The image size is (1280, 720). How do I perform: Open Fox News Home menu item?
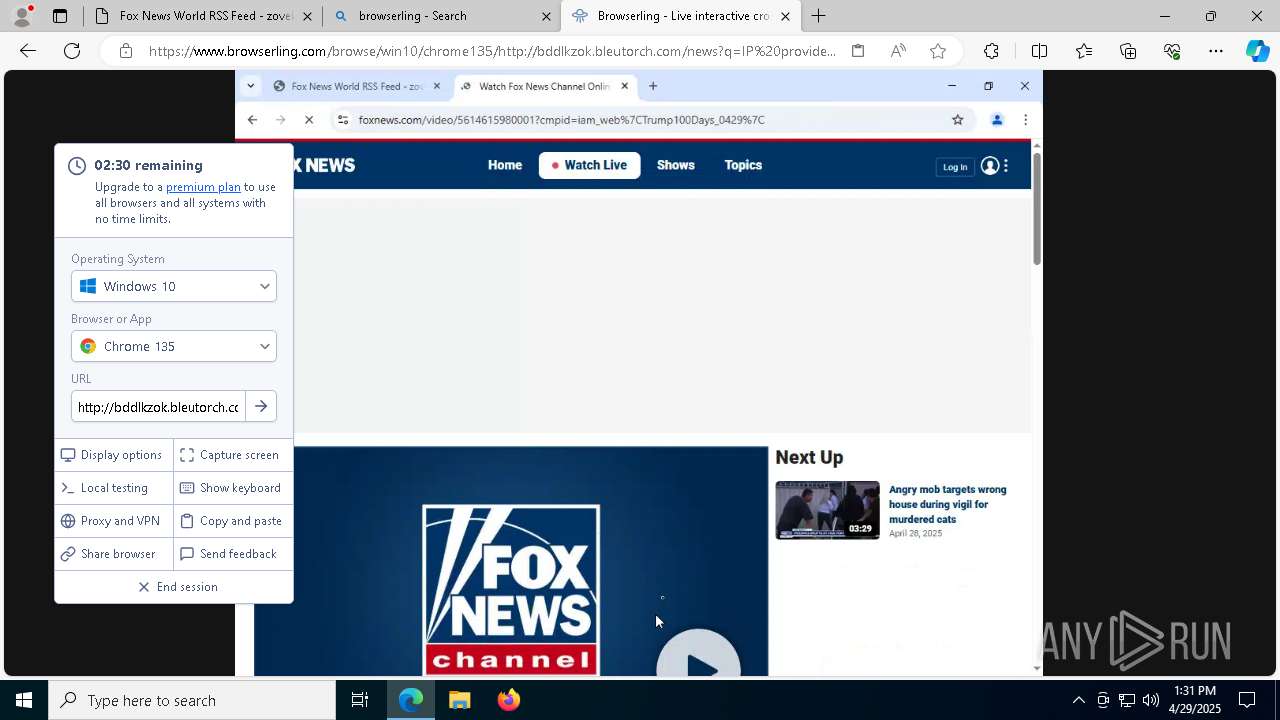[505, 165]
